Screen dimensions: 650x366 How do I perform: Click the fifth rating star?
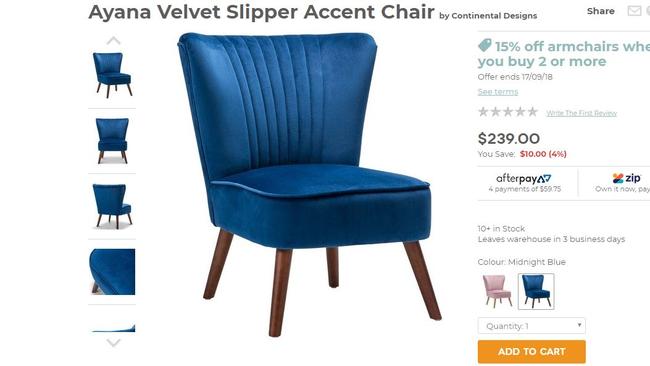pos(533,111)
